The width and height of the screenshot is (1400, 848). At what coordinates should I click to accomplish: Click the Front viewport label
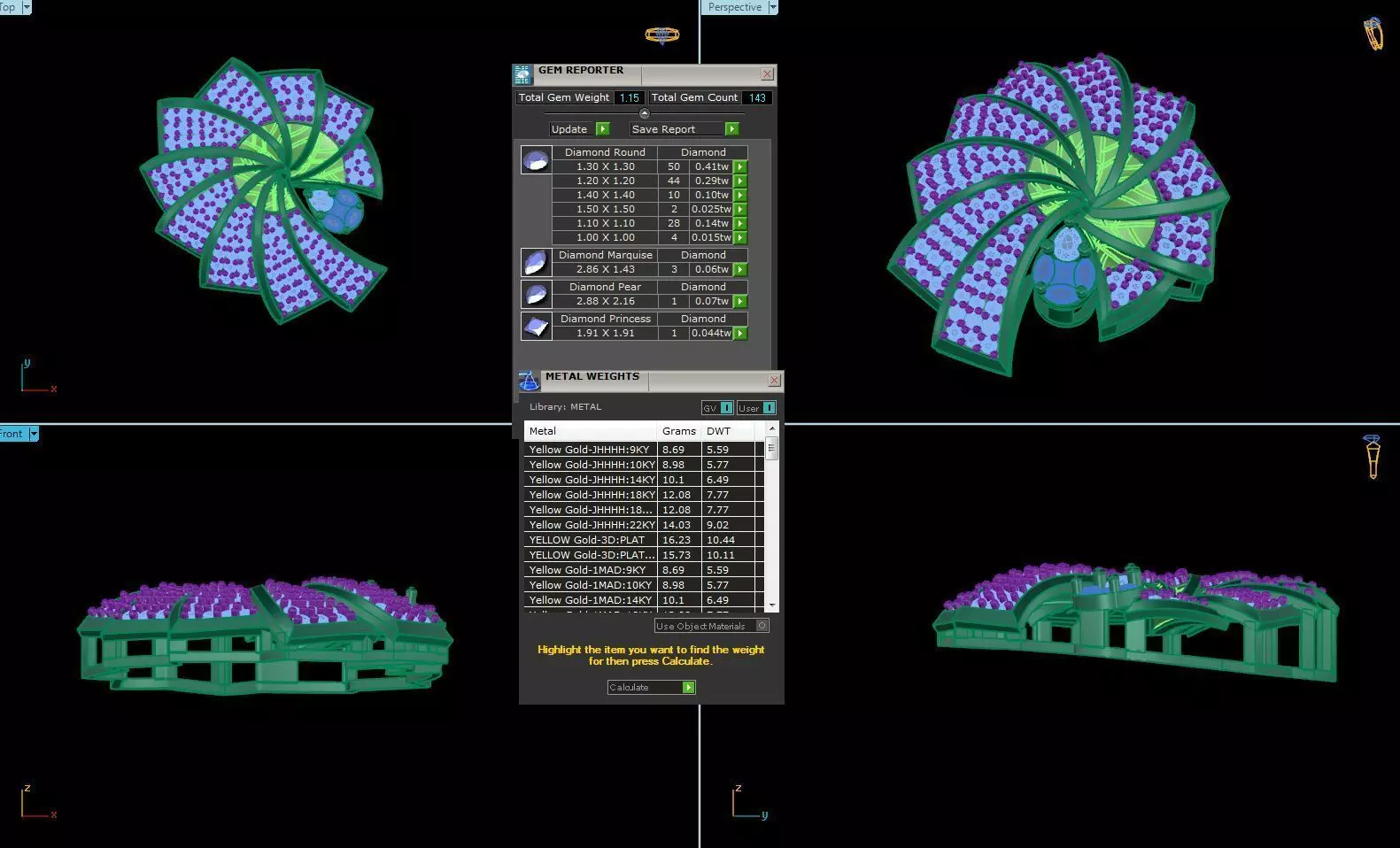click(x=12, y=434)
